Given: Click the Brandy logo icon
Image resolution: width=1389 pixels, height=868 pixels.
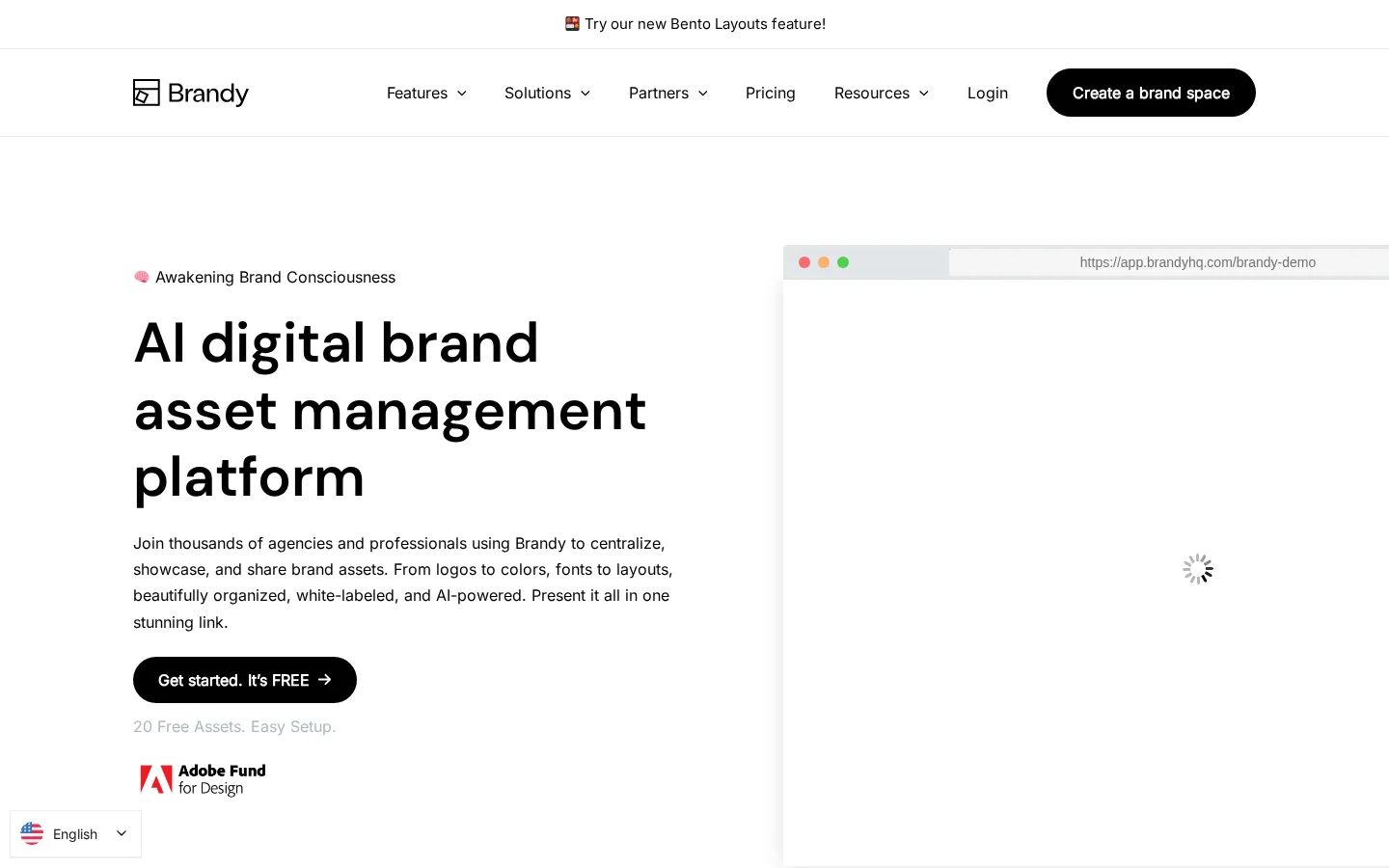Looking at the screenshot, I should [x=147, y=93].
